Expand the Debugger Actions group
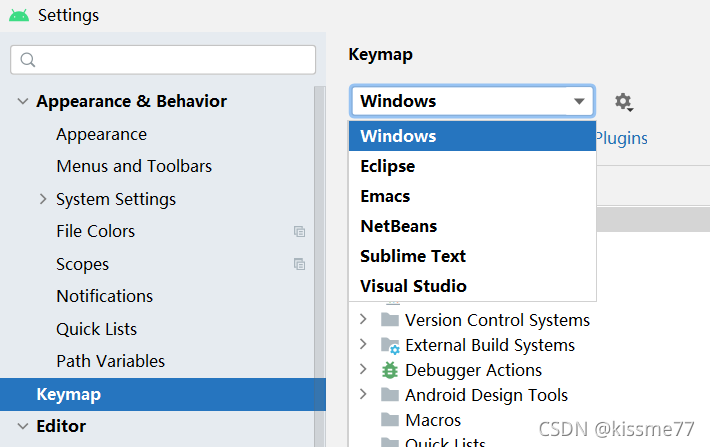 click(x=363, y=369)
